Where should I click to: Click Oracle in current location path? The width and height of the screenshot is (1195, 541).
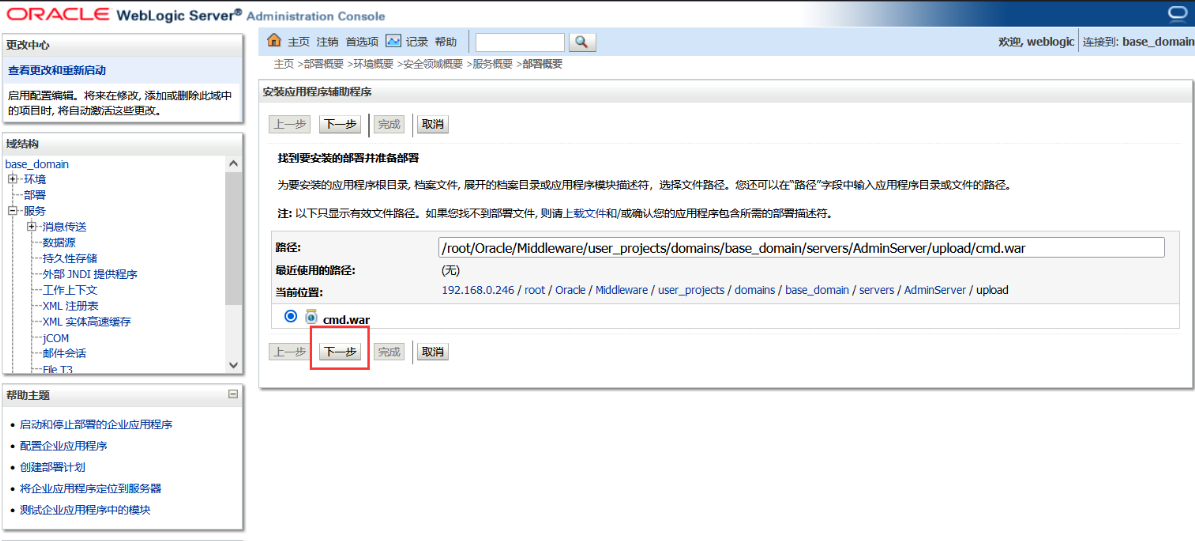(570, 290)
